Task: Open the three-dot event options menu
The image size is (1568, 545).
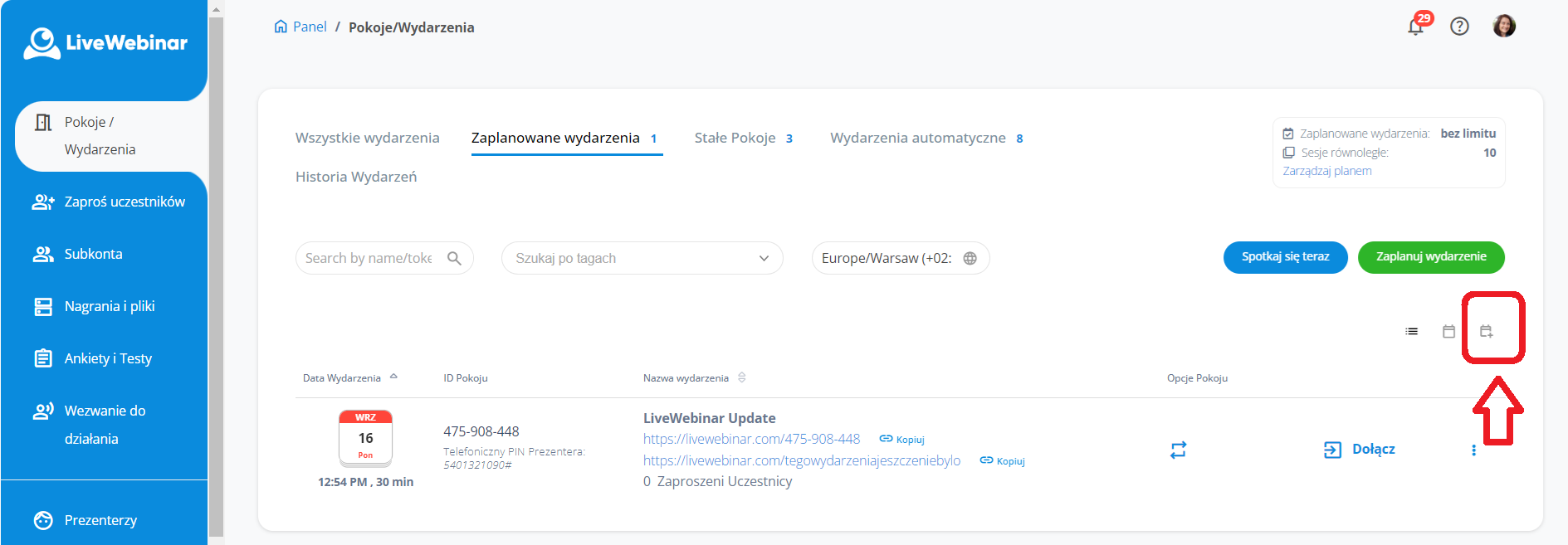Action: tap(1473, 450)
